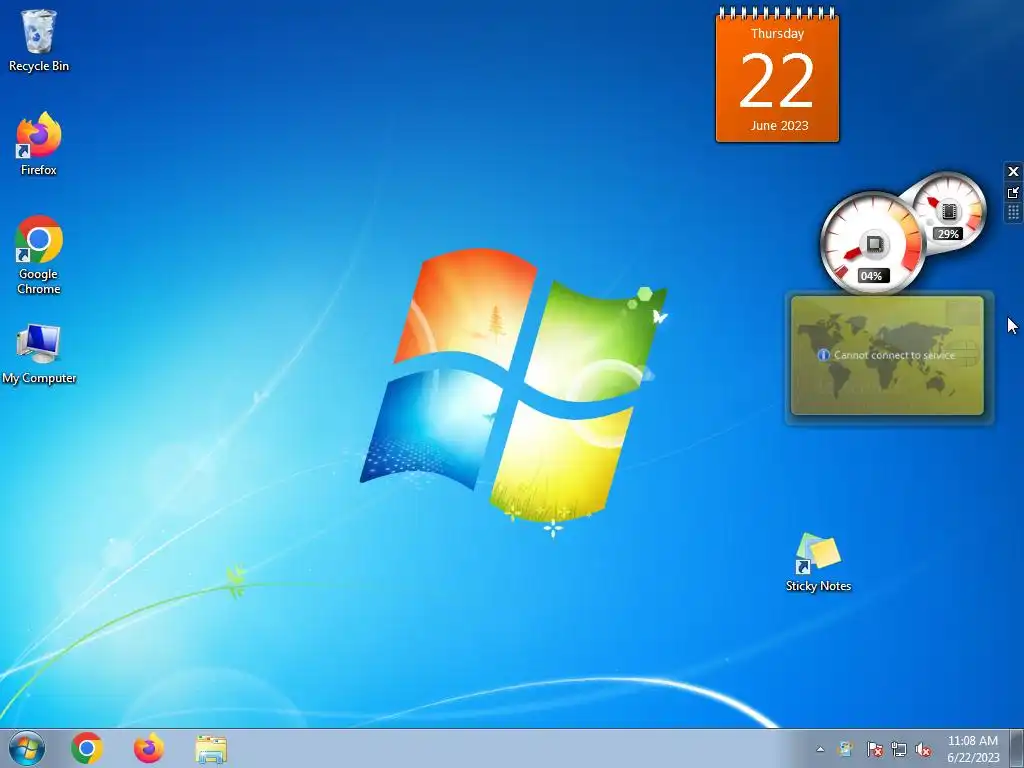
Task: Select the Firefox desktop shortcut
Action: tap(39, 144)
